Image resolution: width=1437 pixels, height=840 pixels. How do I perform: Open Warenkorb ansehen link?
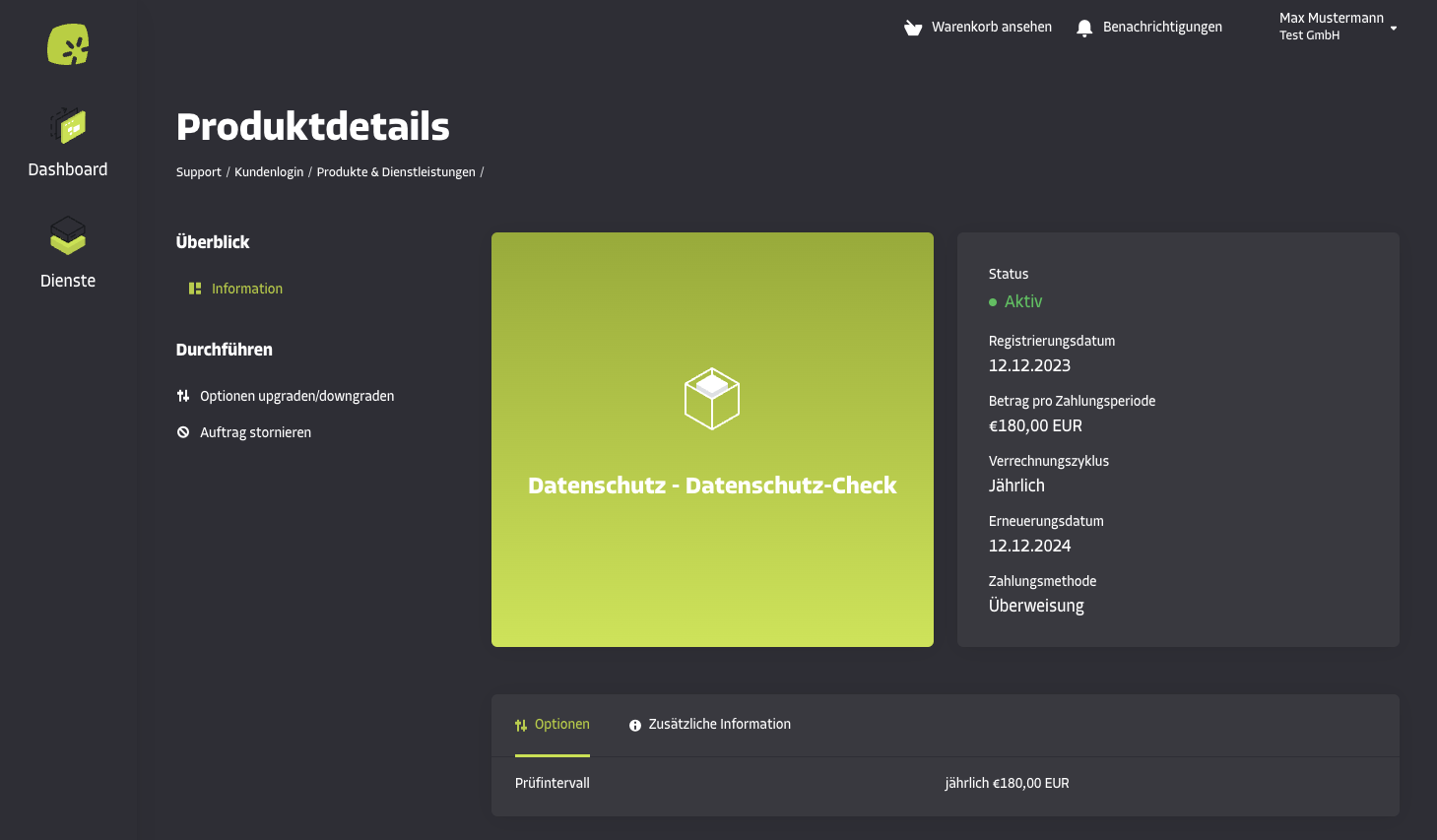pyautogui.click(x=978, y=28)
